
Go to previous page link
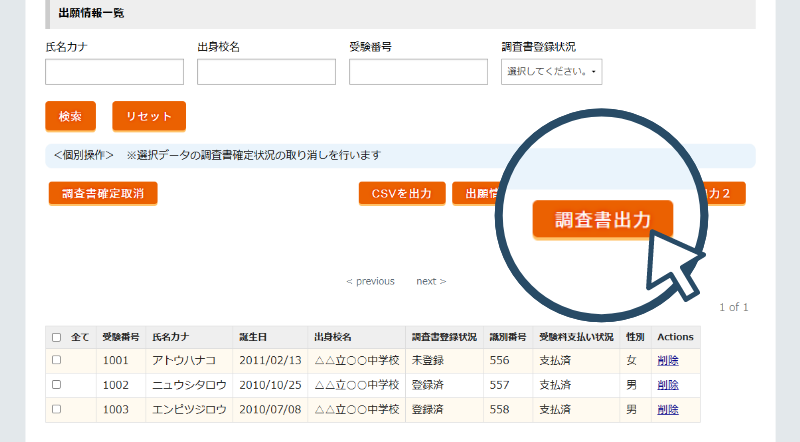370,281
